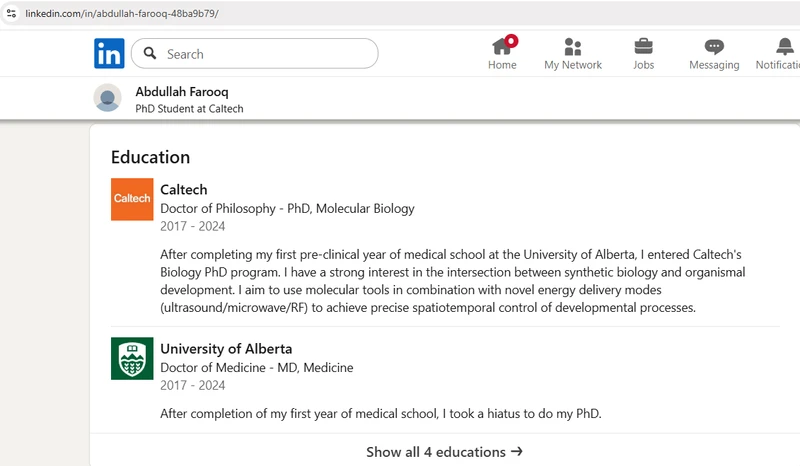Click Abdullah Farooq's profile avatar
Viewport: 800px width, 466px height.
107,98
